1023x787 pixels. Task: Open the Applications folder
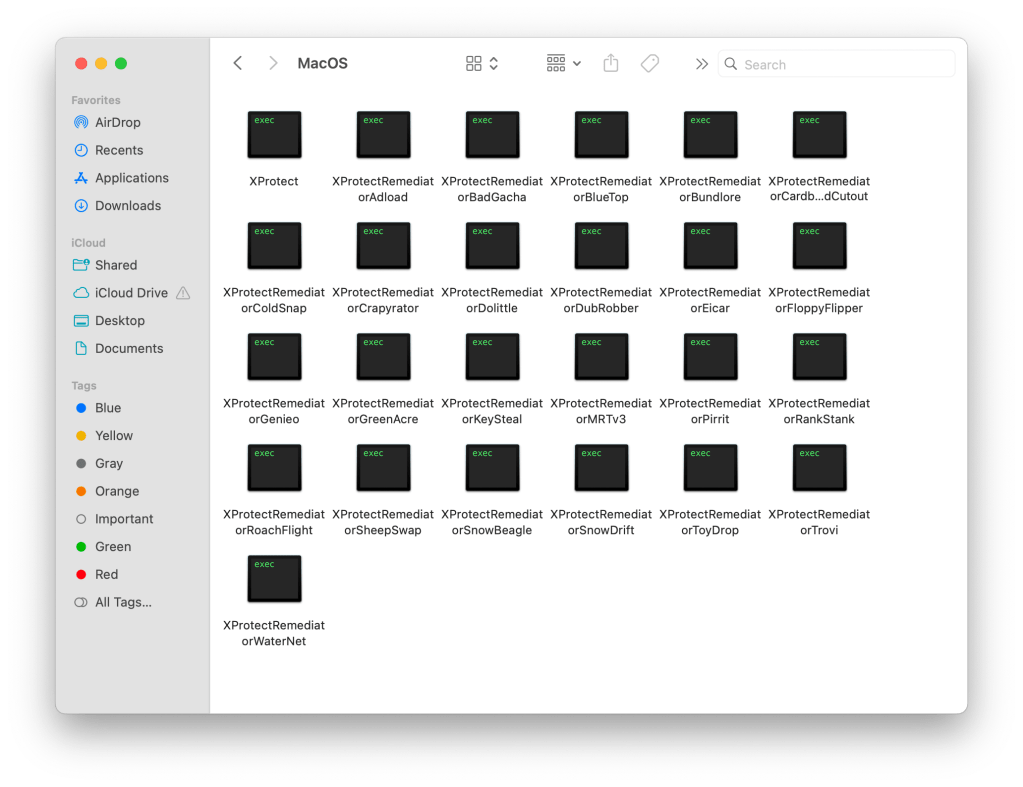point(131,177)
